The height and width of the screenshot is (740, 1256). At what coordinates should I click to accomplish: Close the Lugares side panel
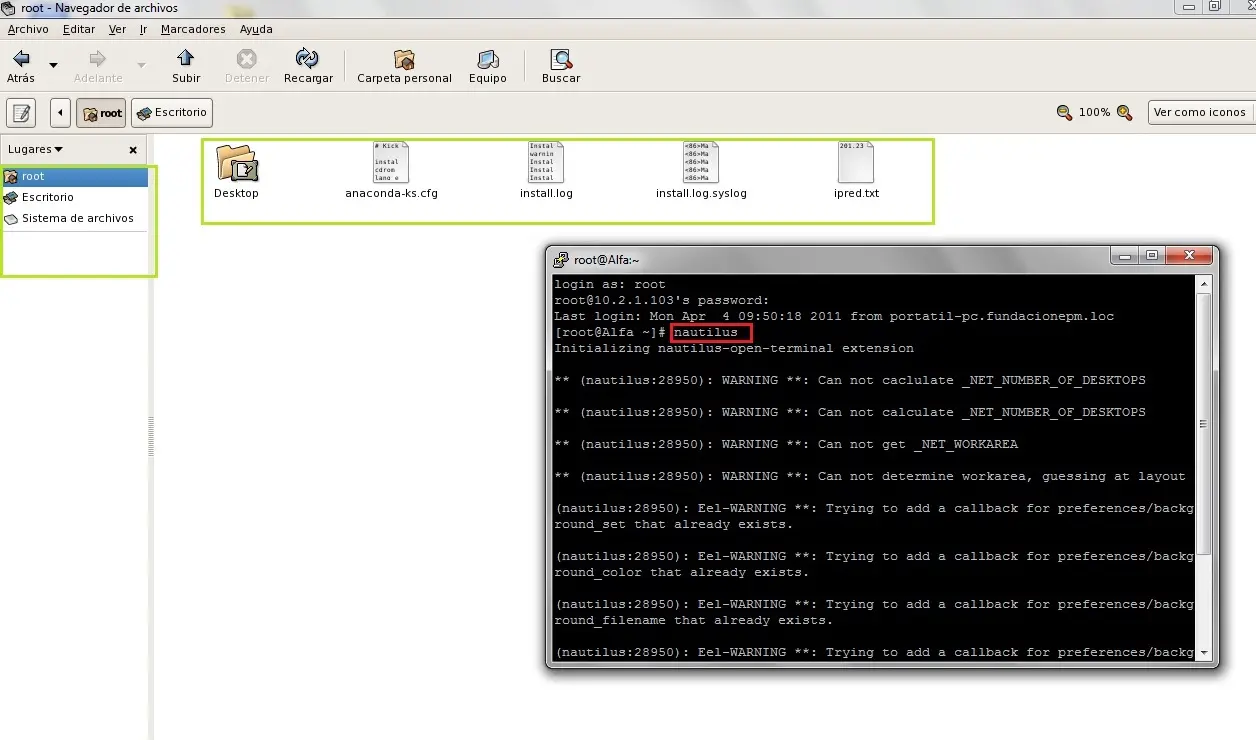tap(133, 150)
